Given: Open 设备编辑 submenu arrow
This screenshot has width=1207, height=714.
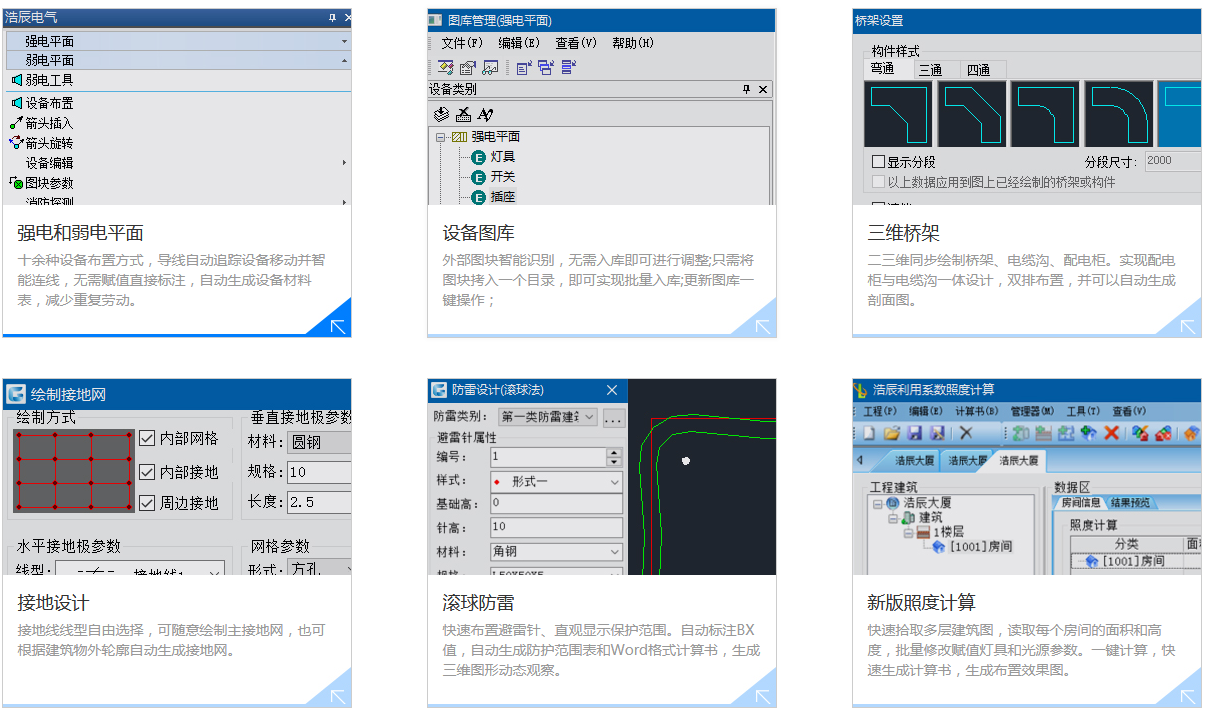Looking at the screenshot, I should point(344,163).
